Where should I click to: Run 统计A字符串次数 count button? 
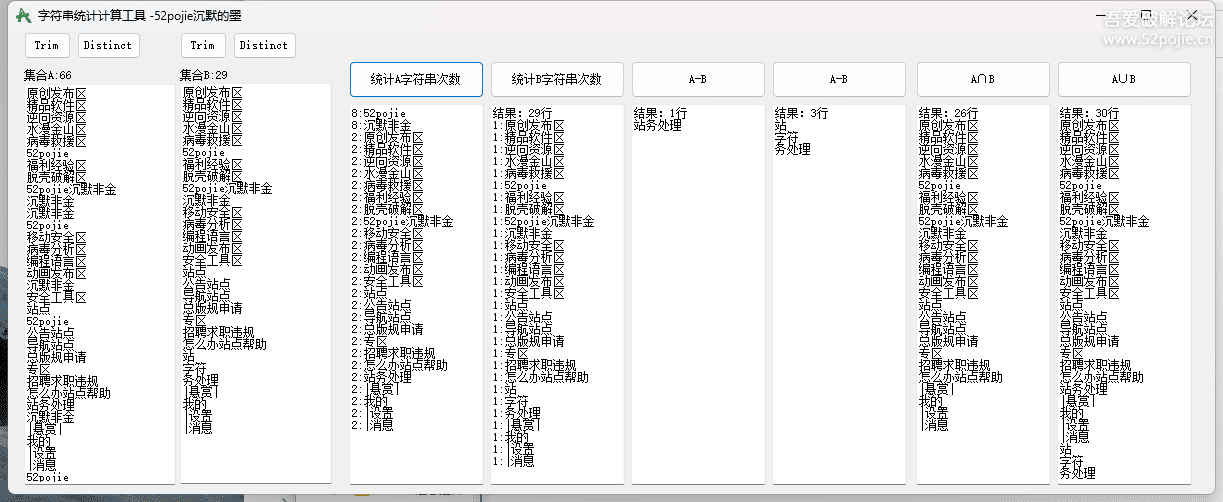pos(416,79)
